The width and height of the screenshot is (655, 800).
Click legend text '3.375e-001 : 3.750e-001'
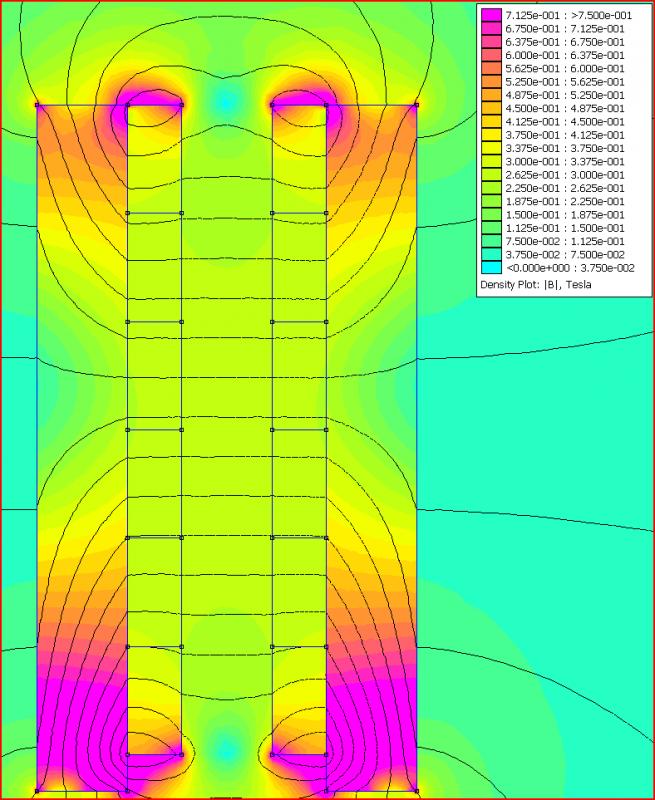coord(565,148)
